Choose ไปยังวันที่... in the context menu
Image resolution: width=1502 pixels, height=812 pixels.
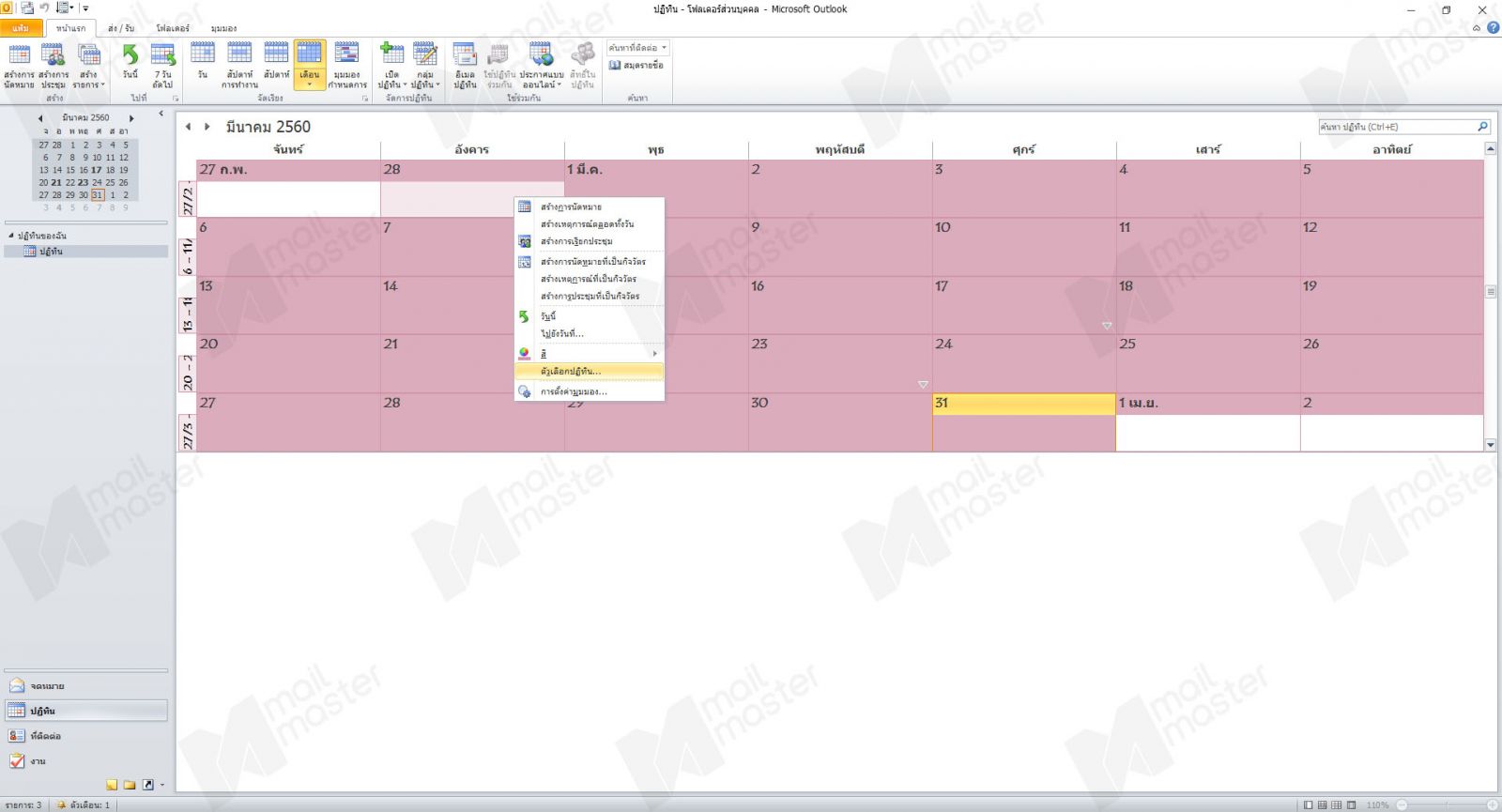590,333
